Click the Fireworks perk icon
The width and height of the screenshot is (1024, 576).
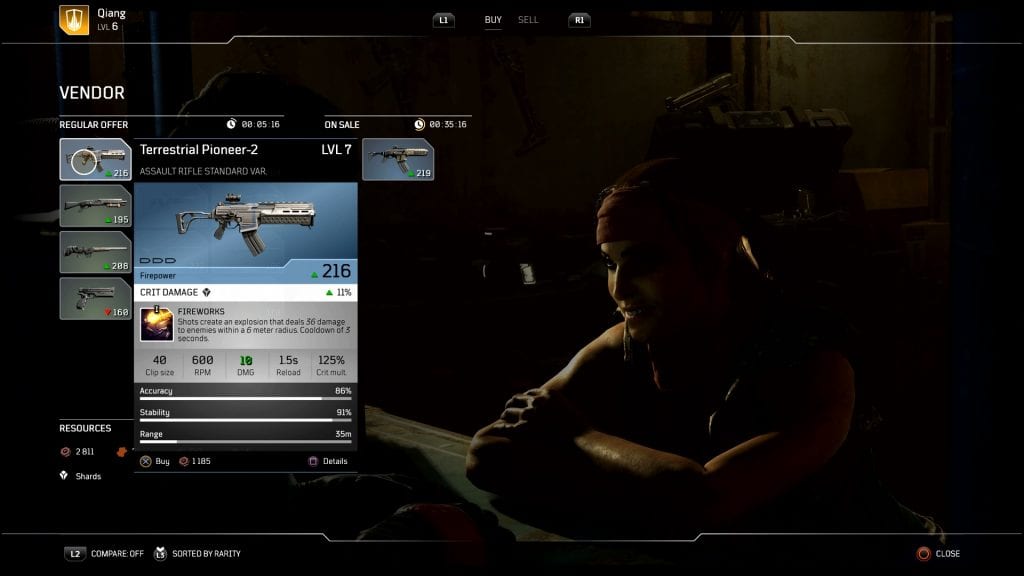(x=157, y=324)
